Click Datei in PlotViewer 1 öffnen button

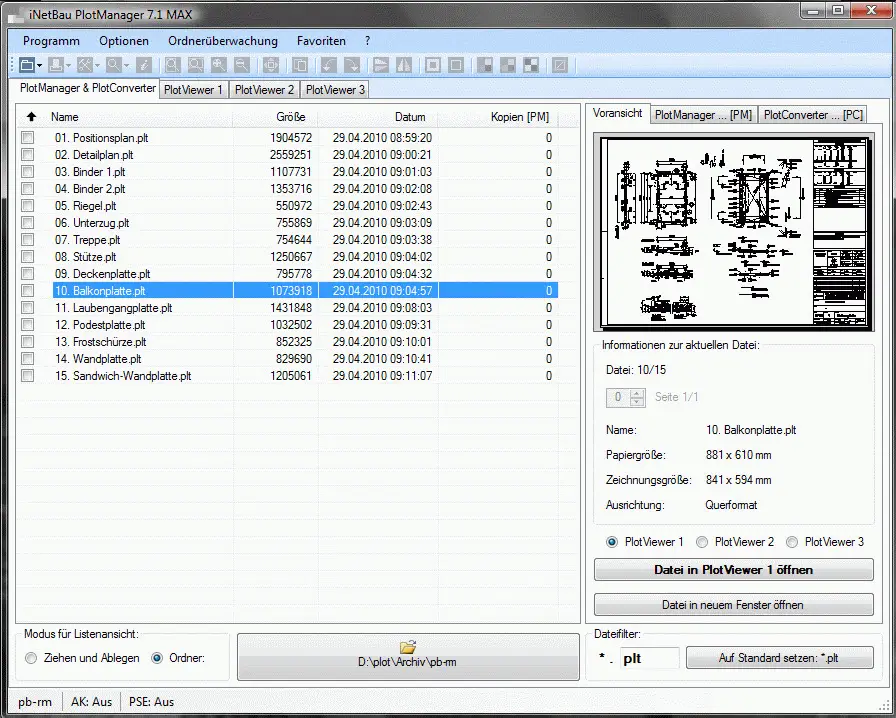(x=734, y=570)
